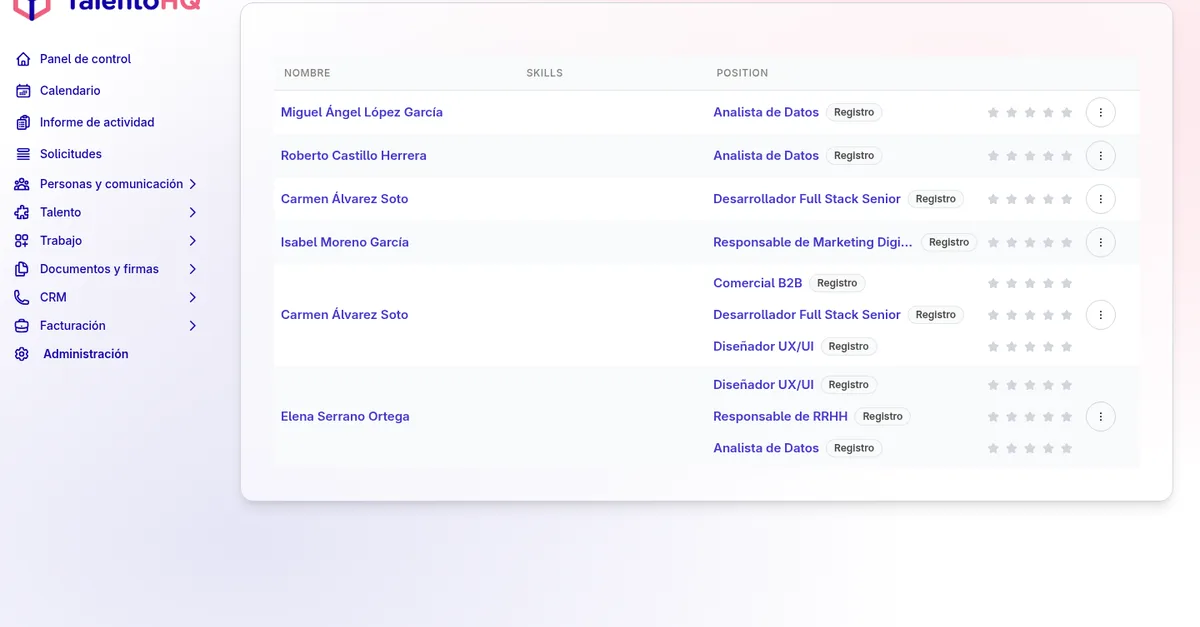Open options menu for Roberto Castillo Herrera

click(x=1100, y=156)
